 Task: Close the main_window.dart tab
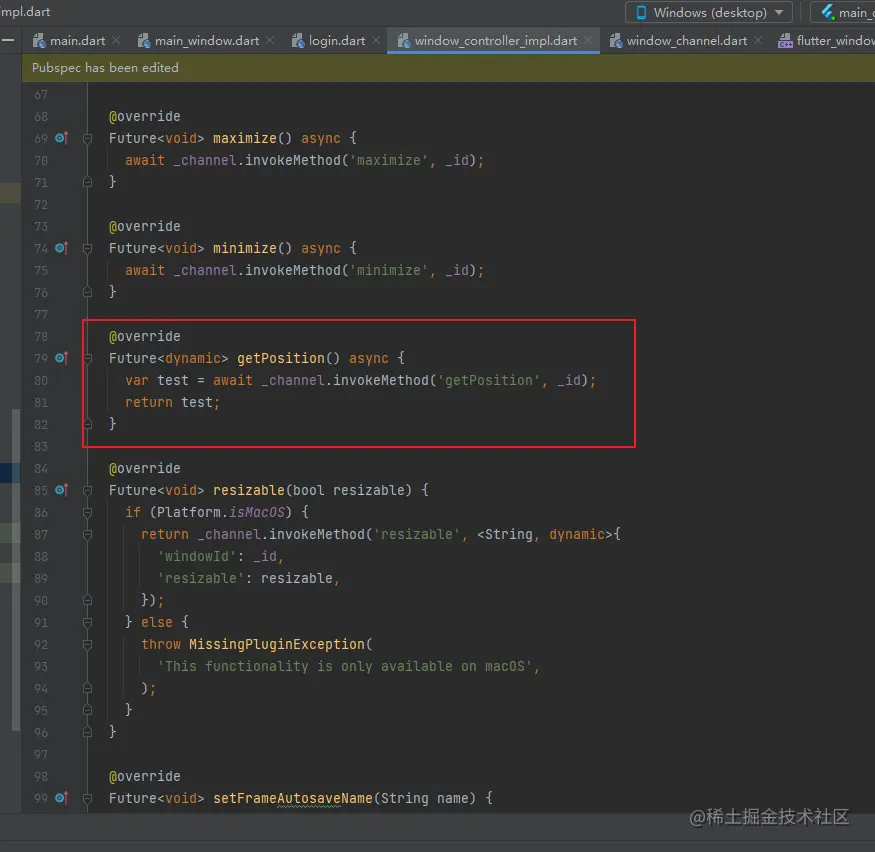point(270,40)
